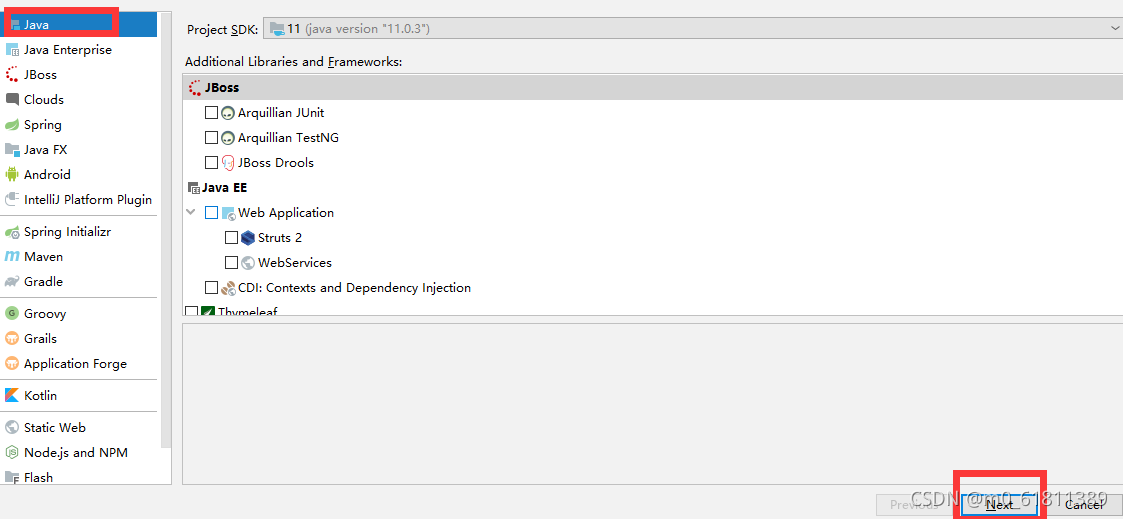Choose Maven project type label
Viewport: 1123px width, 519px height.
click(43, 256)
